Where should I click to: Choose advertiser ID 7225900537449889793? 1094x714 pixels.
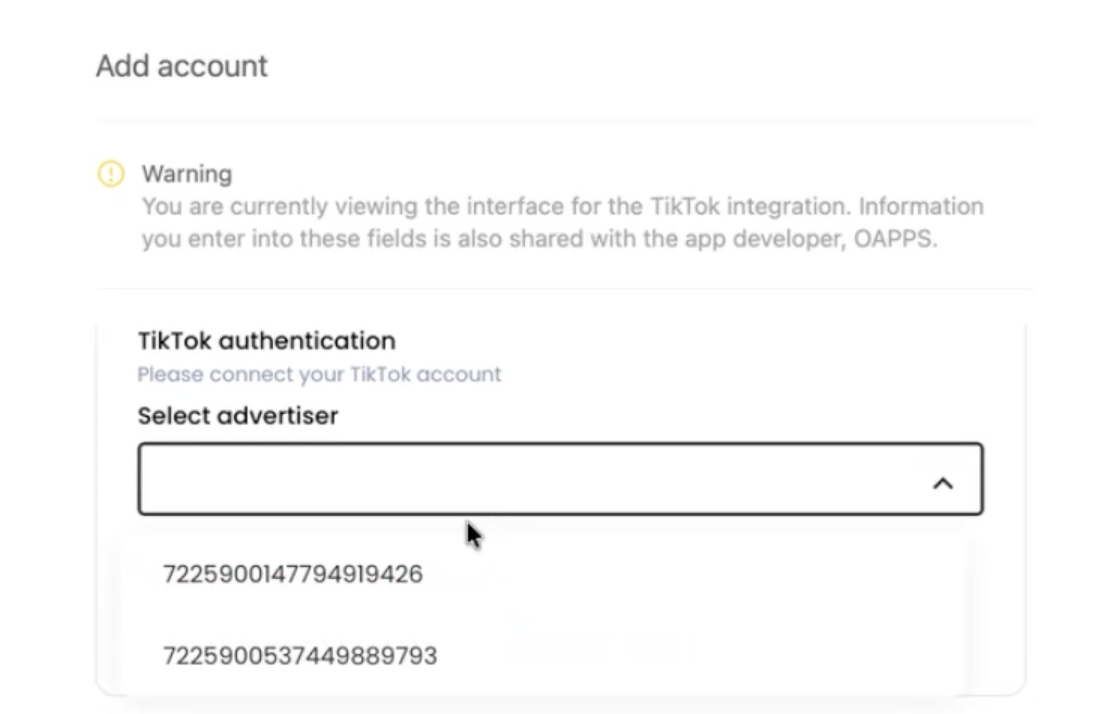click(300, 655)
